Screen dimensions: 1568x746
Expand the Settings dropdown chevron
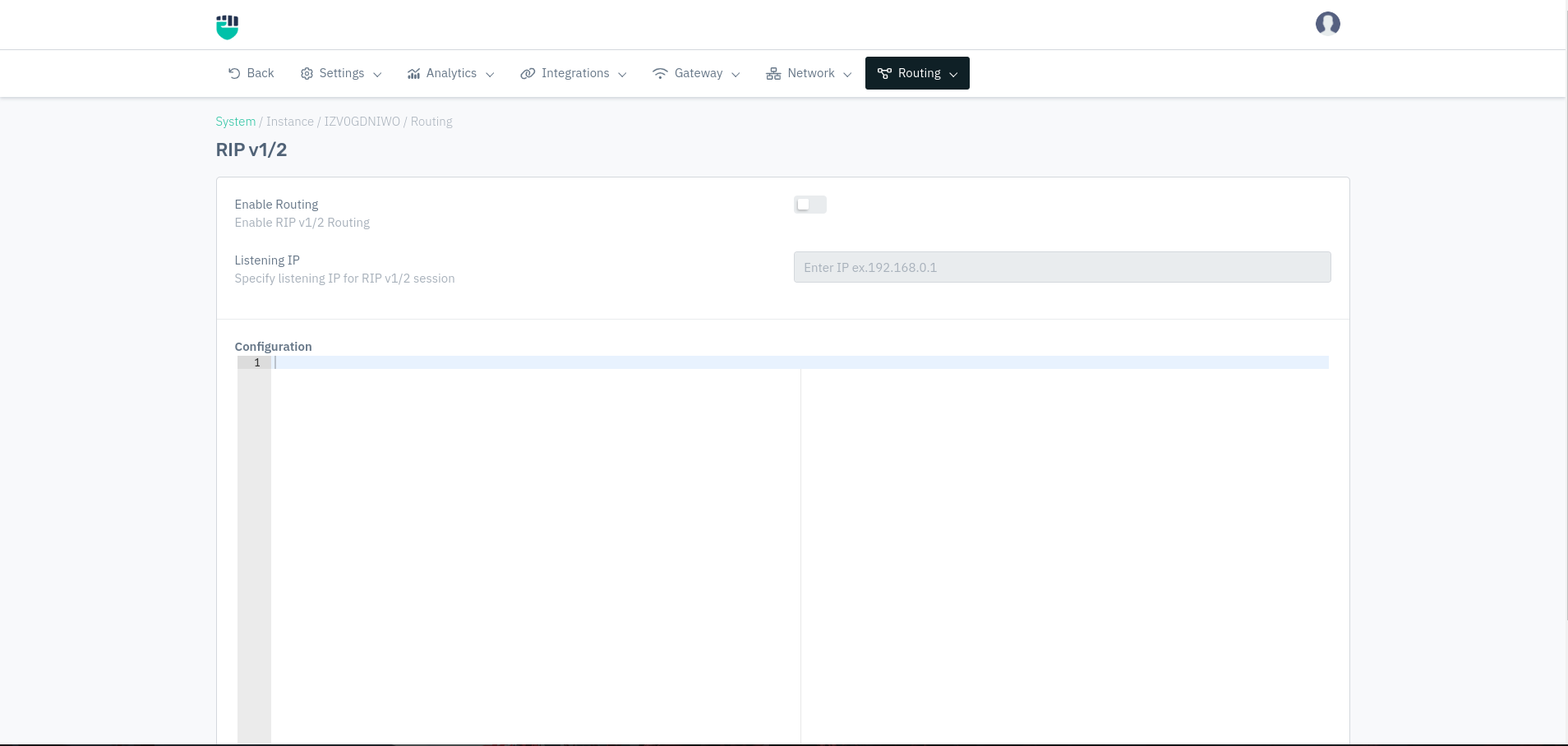point(377,75)
